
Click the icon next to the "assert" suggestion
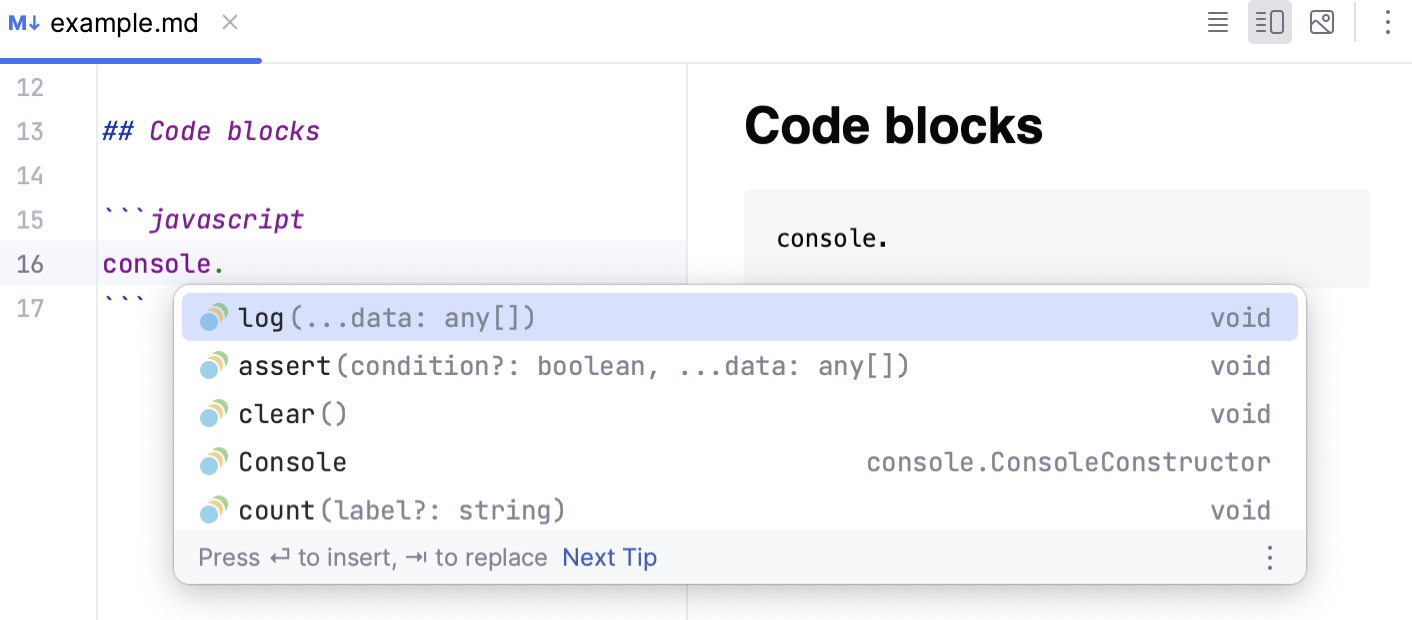click(213, 365)
